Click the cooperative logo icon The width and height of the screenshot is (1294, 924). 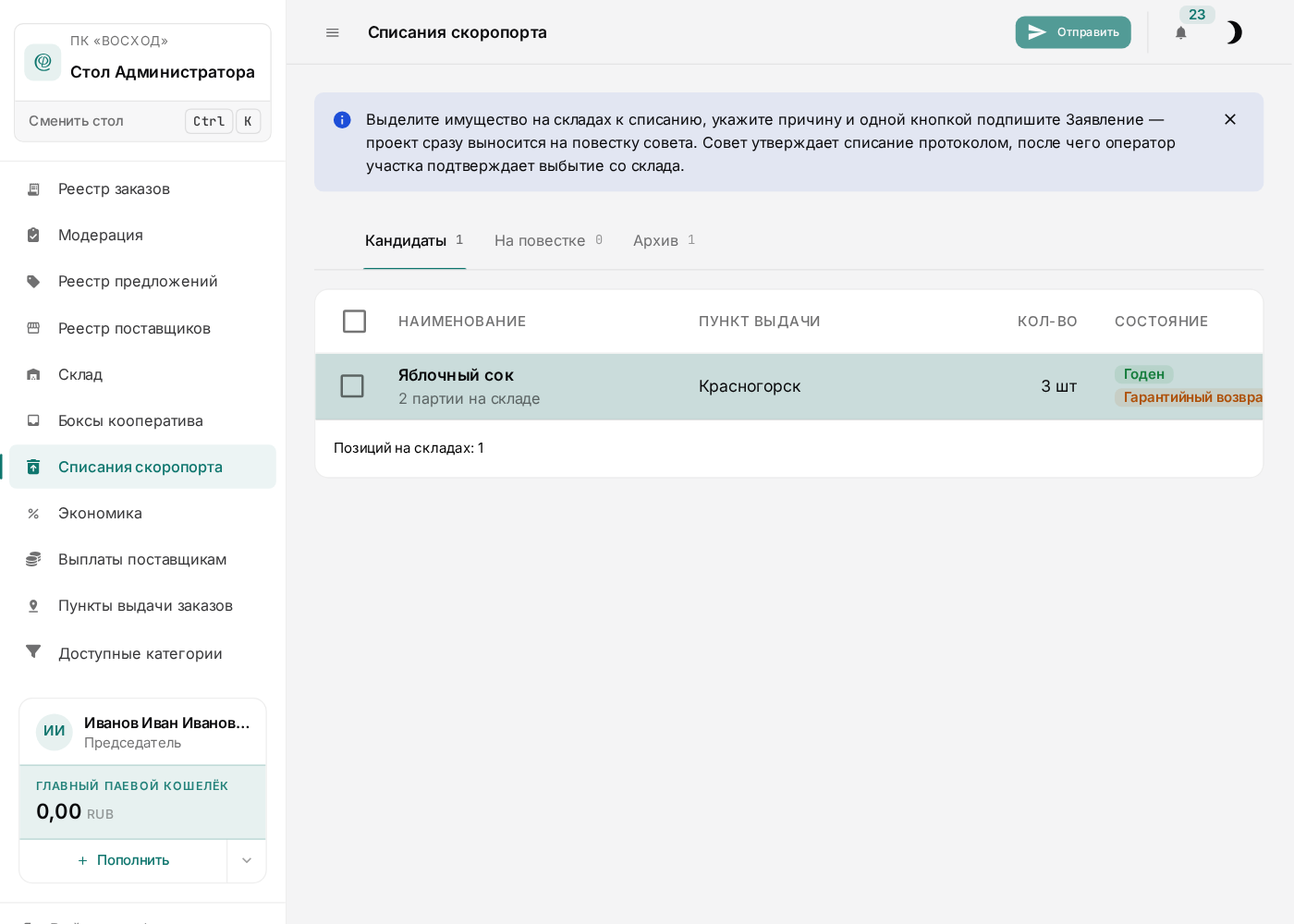43,62
